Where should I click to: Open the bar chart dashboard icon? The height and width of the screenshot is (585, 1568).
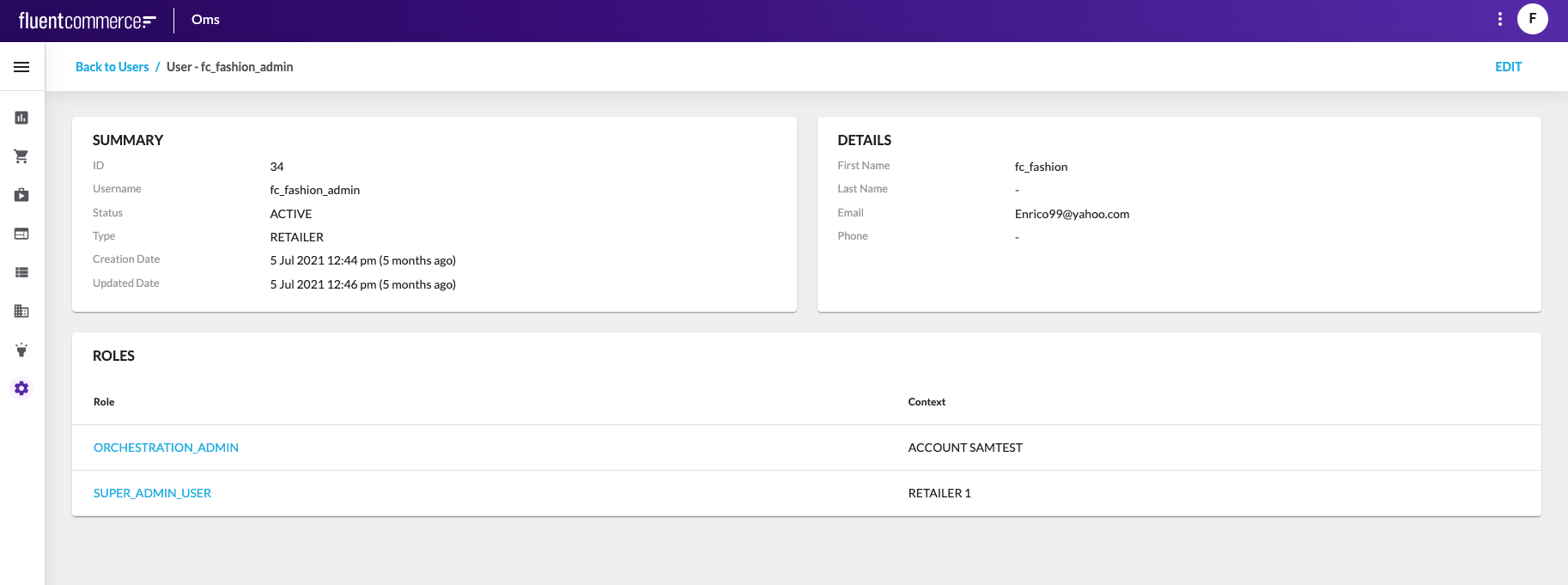[21, 118]
